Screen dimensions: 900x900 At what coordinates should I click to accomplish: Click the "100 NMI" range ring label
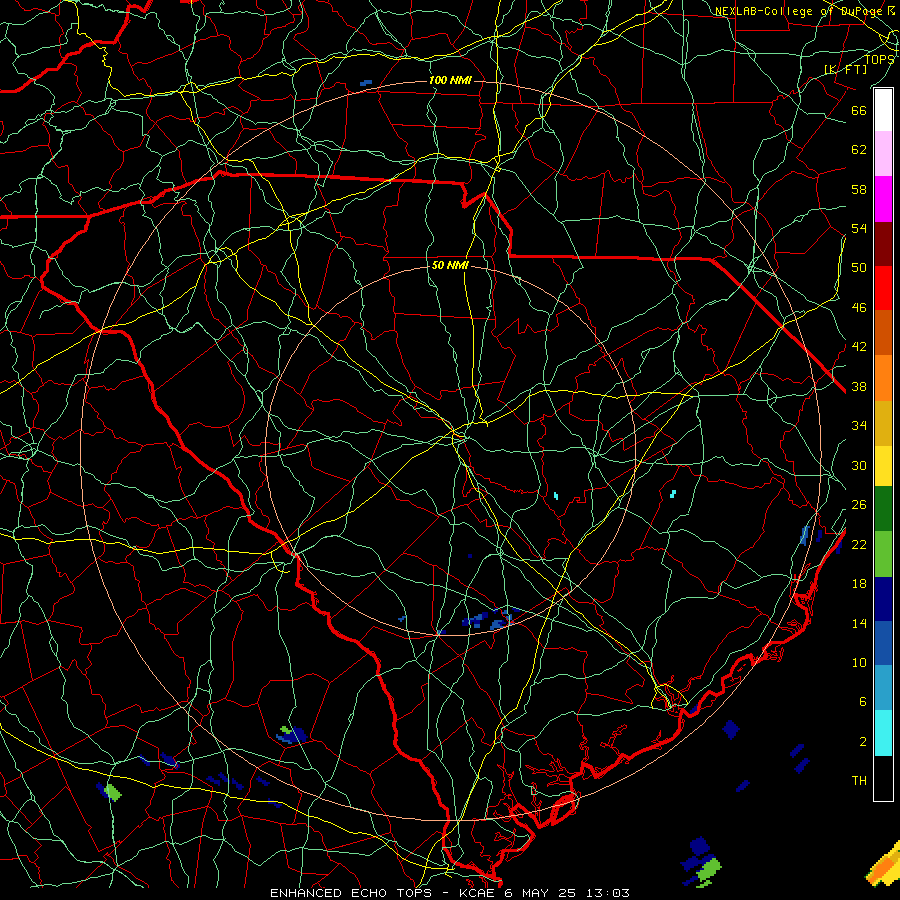tap(450, 80)
